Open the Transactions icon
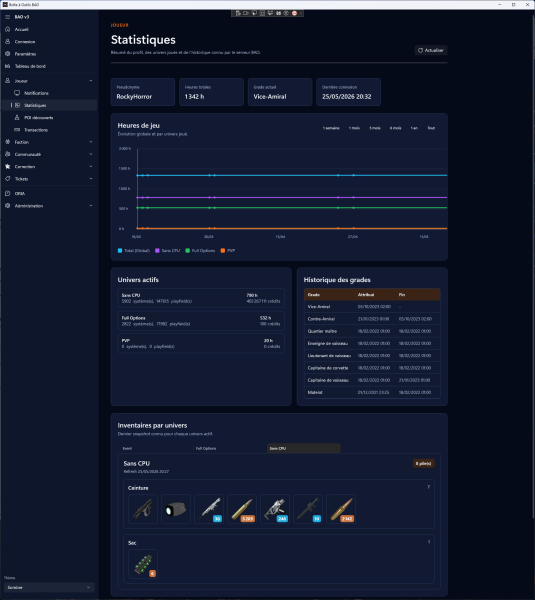This screenshot has width=535, height=600. (17, 130)
